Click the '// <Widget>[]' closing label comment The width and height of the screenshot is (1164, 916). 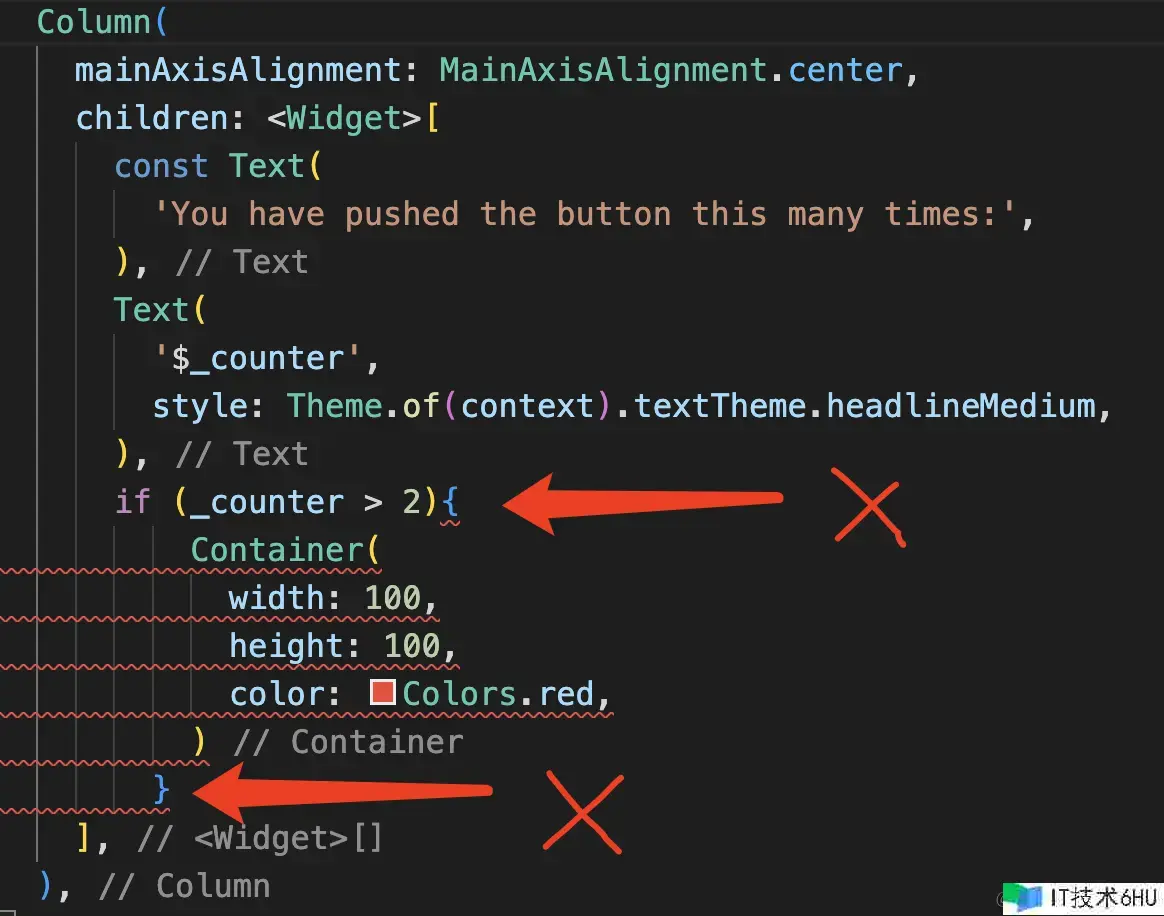coord(260,838)
